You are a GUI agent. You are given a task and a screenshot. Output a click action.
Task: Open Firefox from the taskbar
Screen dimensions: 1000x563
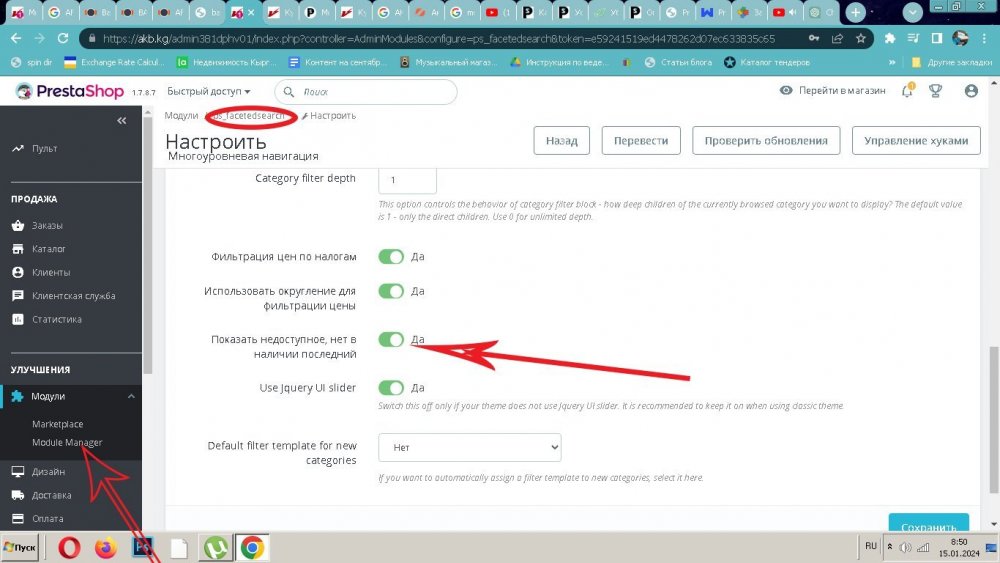106,548
